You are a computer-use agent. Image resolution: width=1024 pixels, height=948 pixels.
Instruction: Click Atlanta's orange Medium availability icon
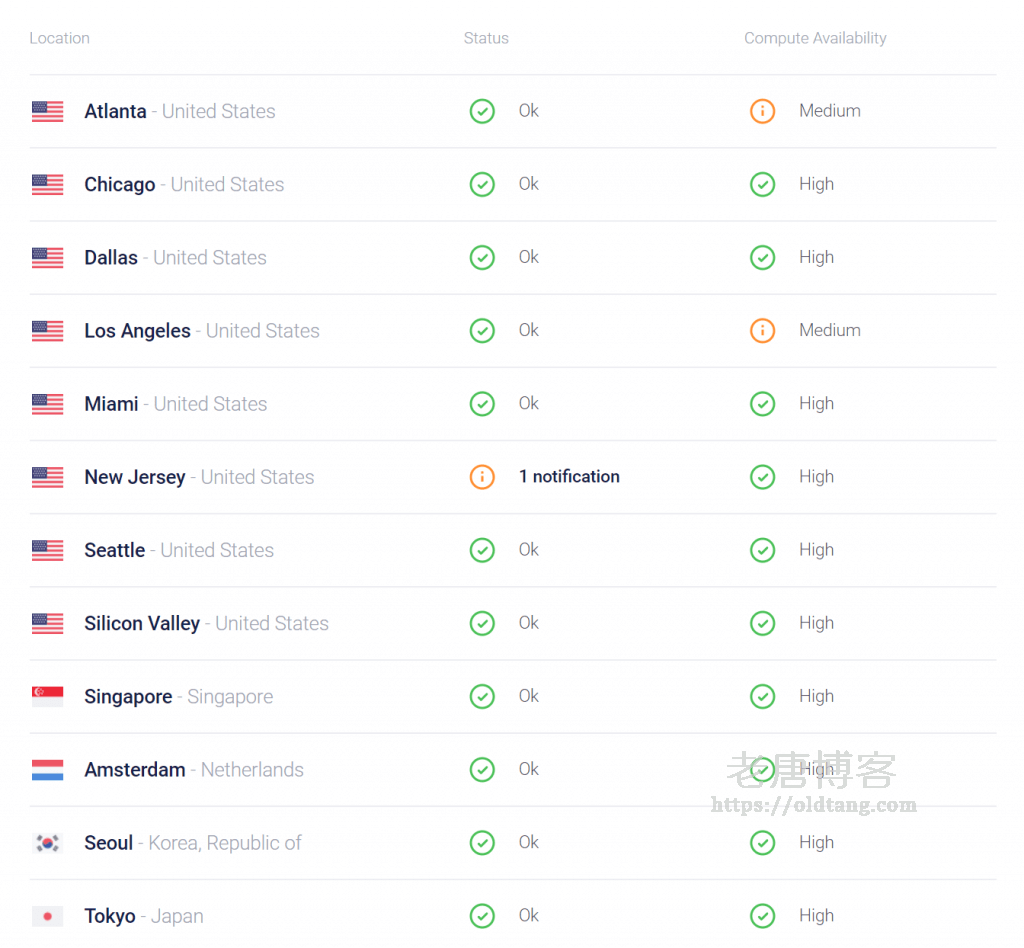coord(762,111)
